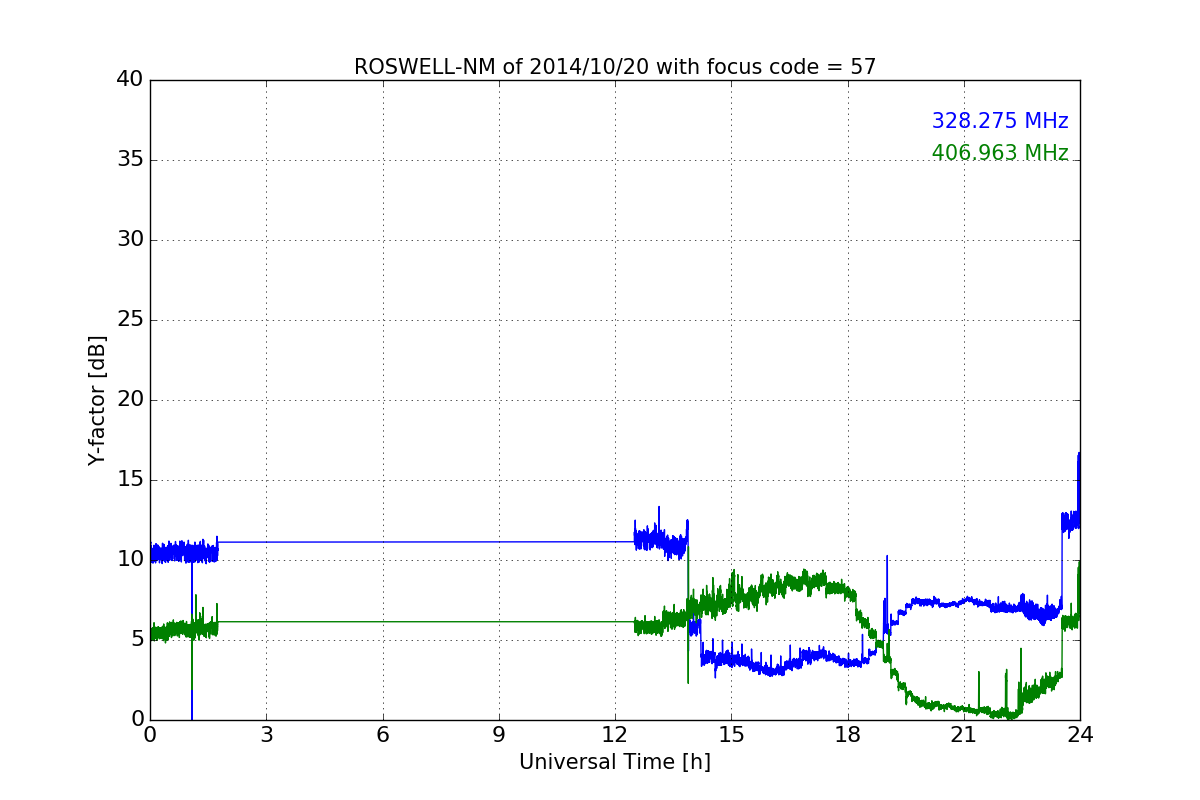
Task: Click the x-axis tick label 9
Action: (x=499, y=735)
